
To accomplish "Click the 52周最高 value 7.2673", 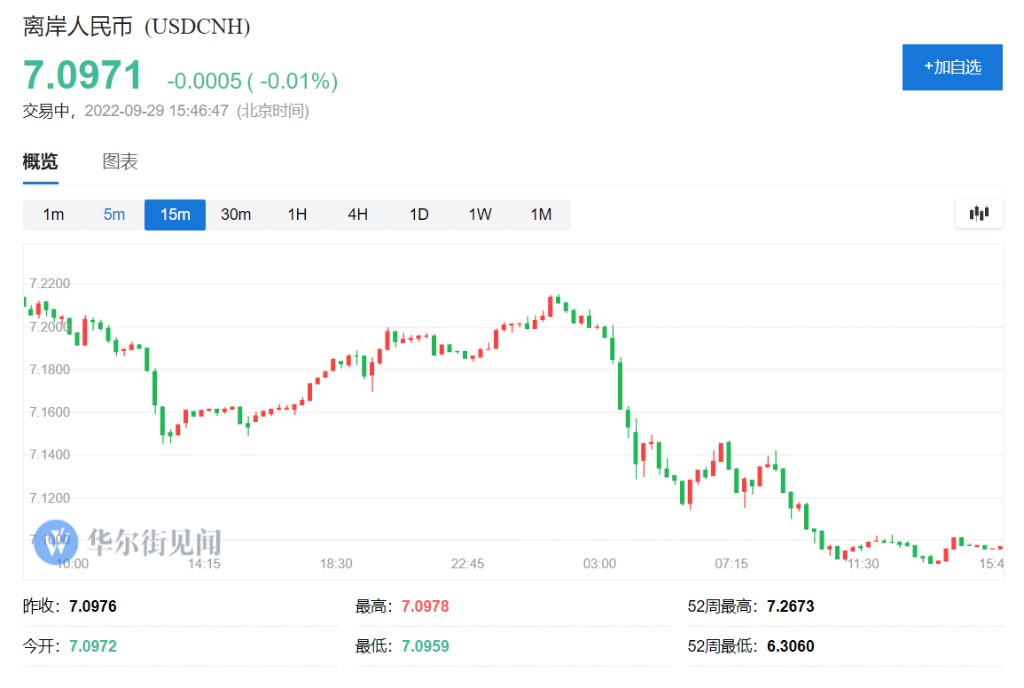I will tap(790, 607).
